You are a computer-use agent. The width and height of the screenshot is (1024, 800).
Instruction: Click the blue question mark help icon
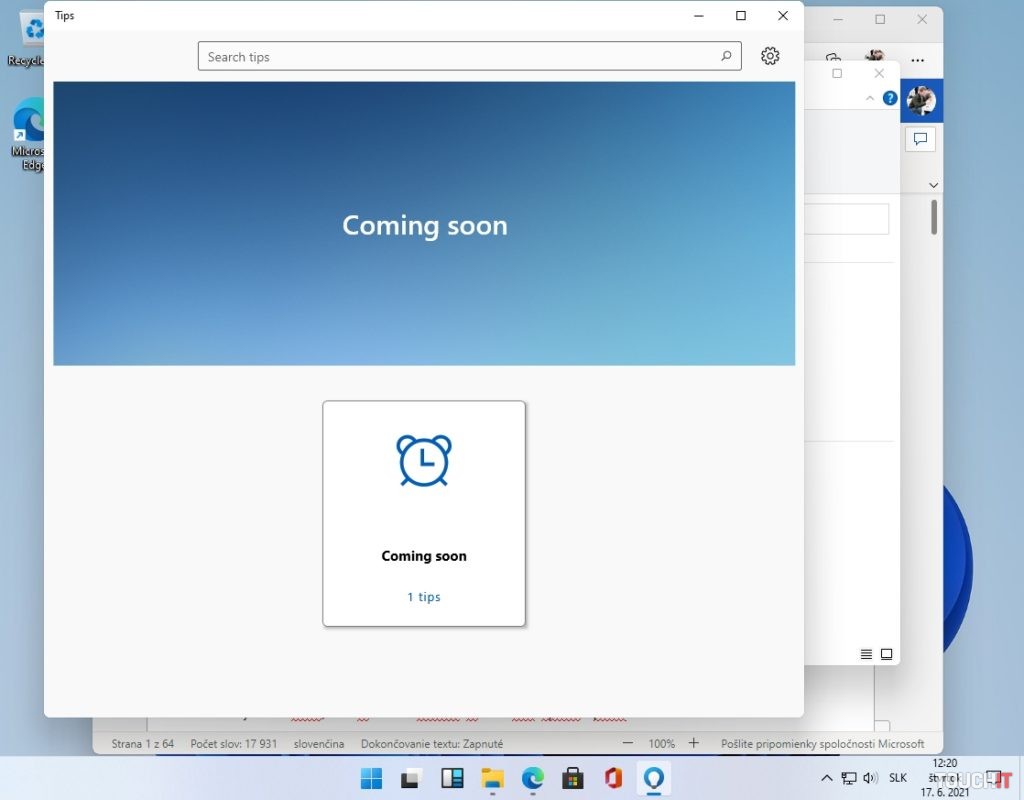[889, 98]
